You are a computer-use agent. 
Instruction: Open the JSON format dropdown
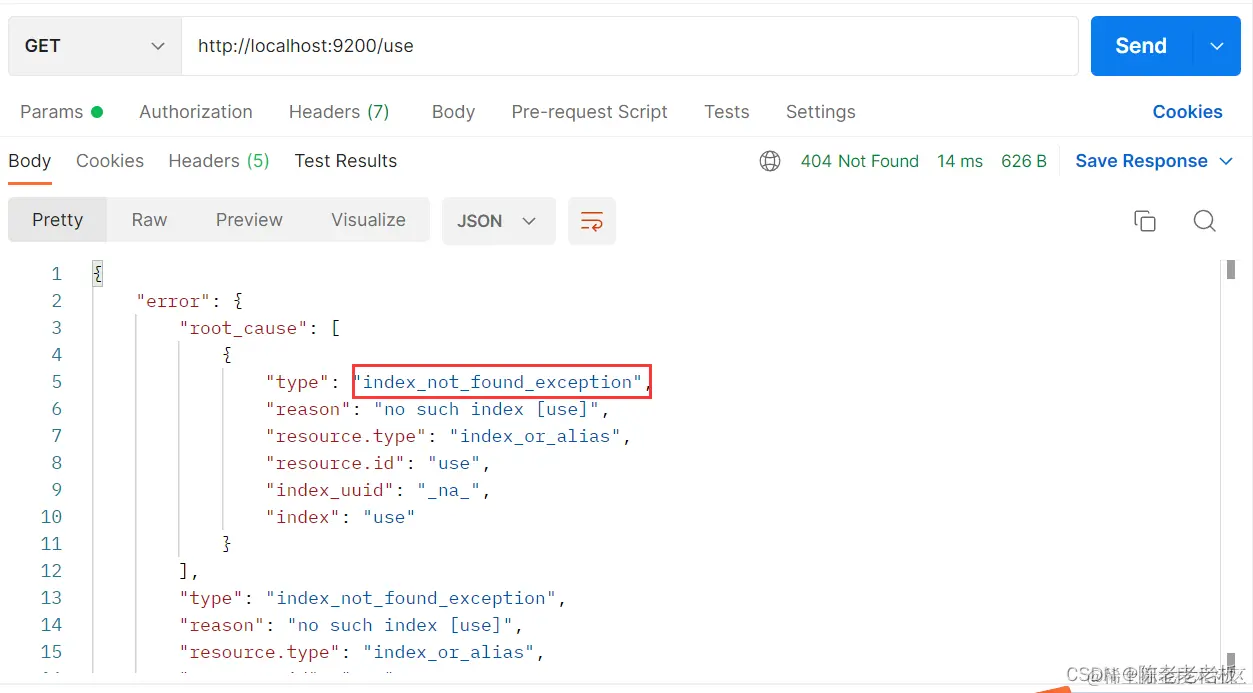499,221
